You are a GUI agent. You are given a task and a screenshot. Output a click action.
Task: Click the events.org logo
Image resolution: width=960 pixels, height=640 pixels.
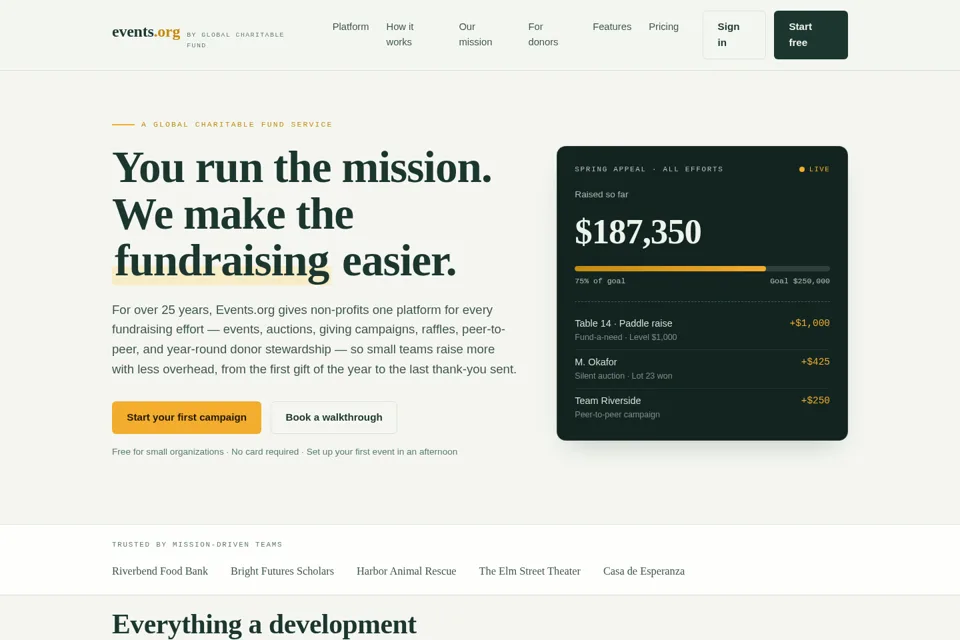coord(146,32)
